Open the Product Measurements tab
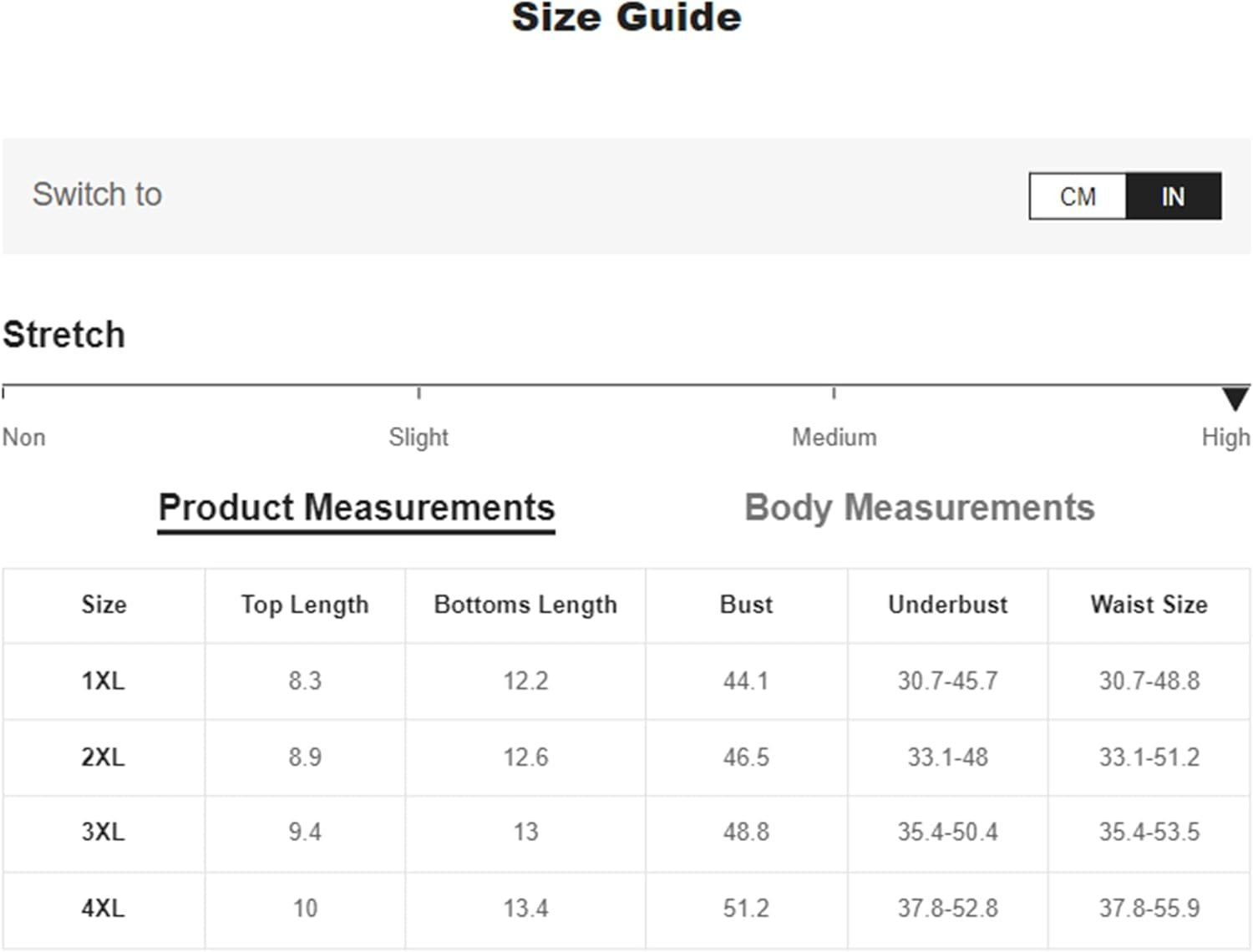 coord(357,509)
